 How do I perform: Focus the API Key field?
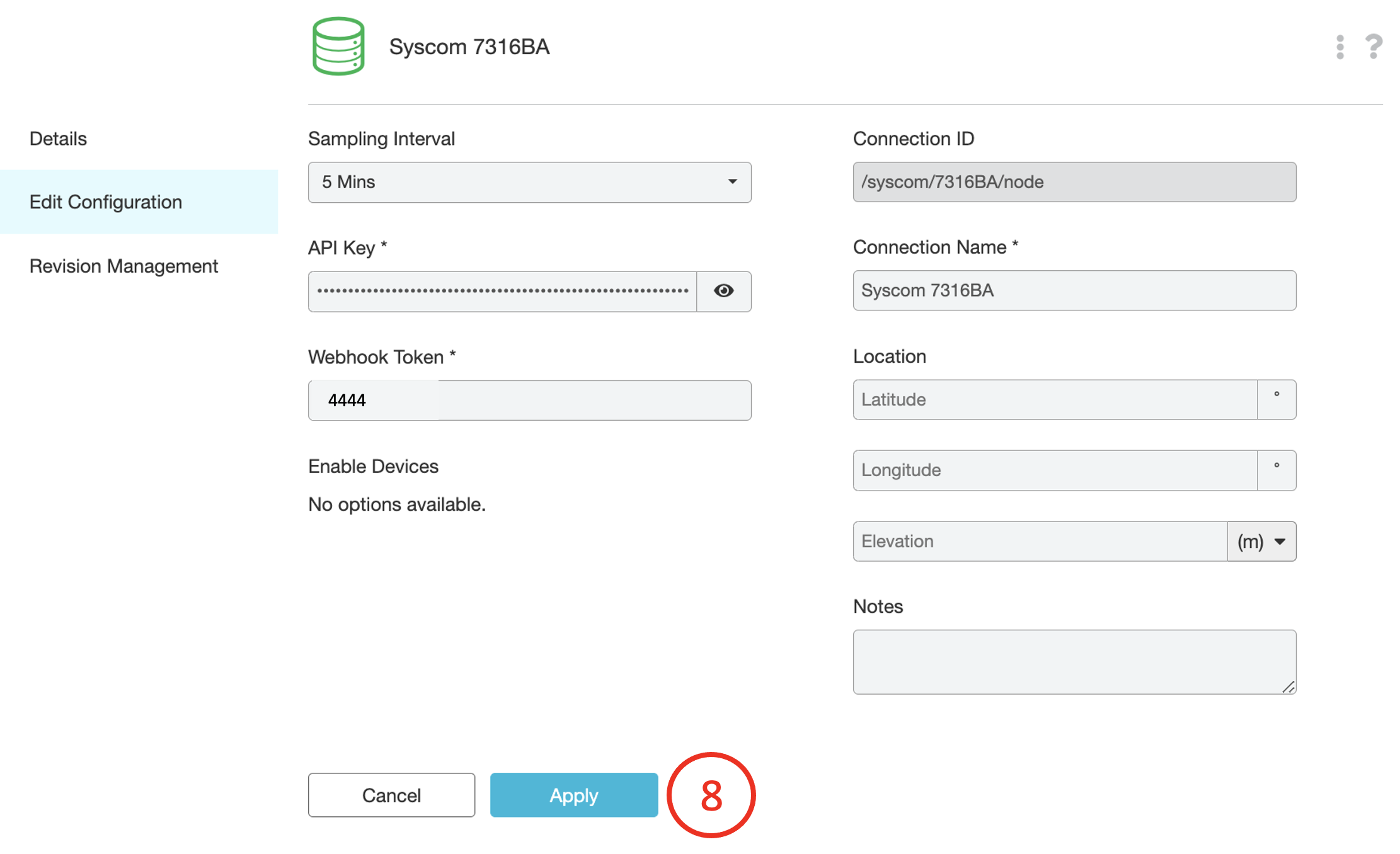pyautogui.click(x=502, y=291)
